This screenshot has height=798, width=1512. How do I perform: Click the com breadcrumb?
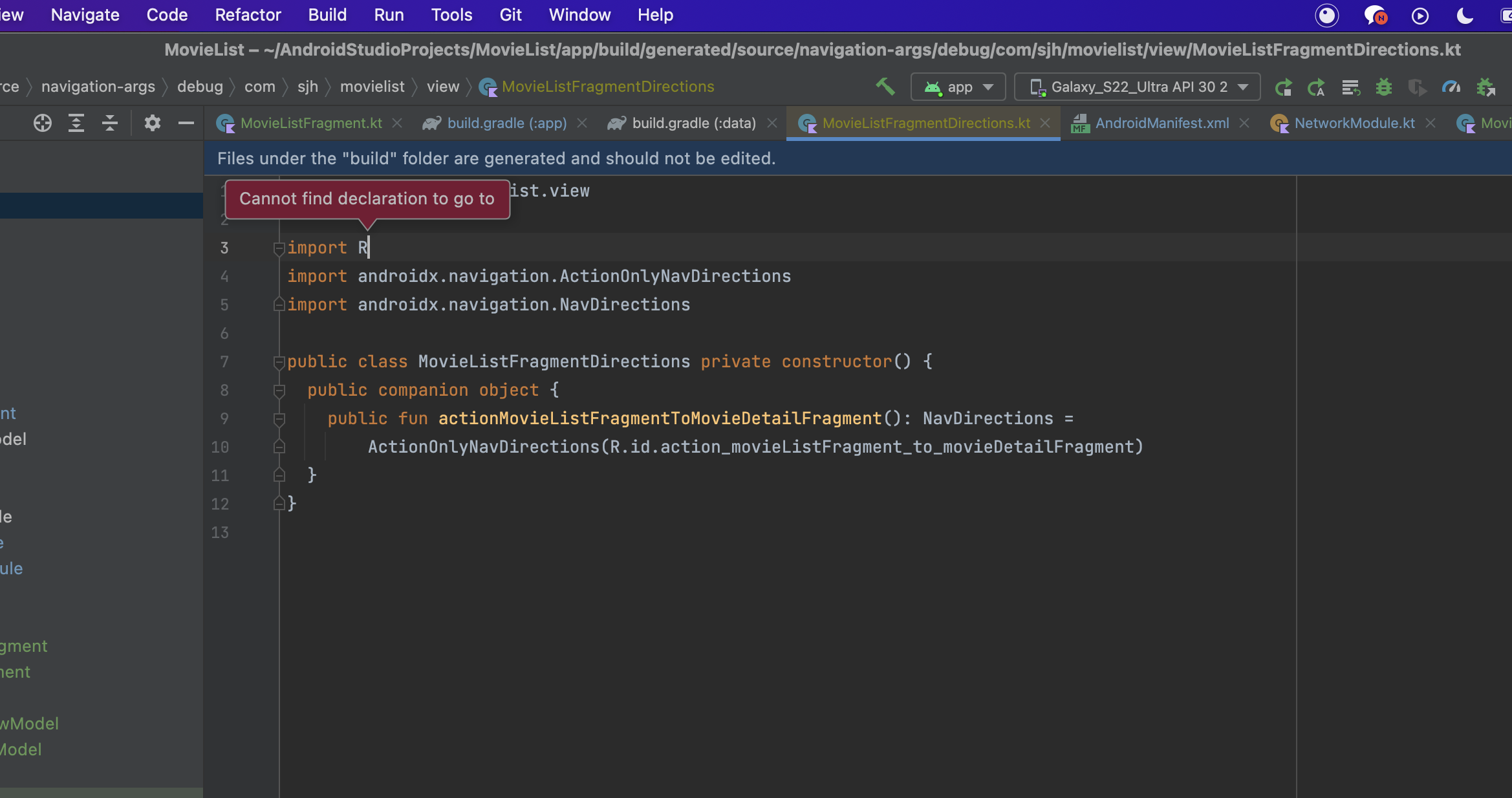(x=260, y=87)
